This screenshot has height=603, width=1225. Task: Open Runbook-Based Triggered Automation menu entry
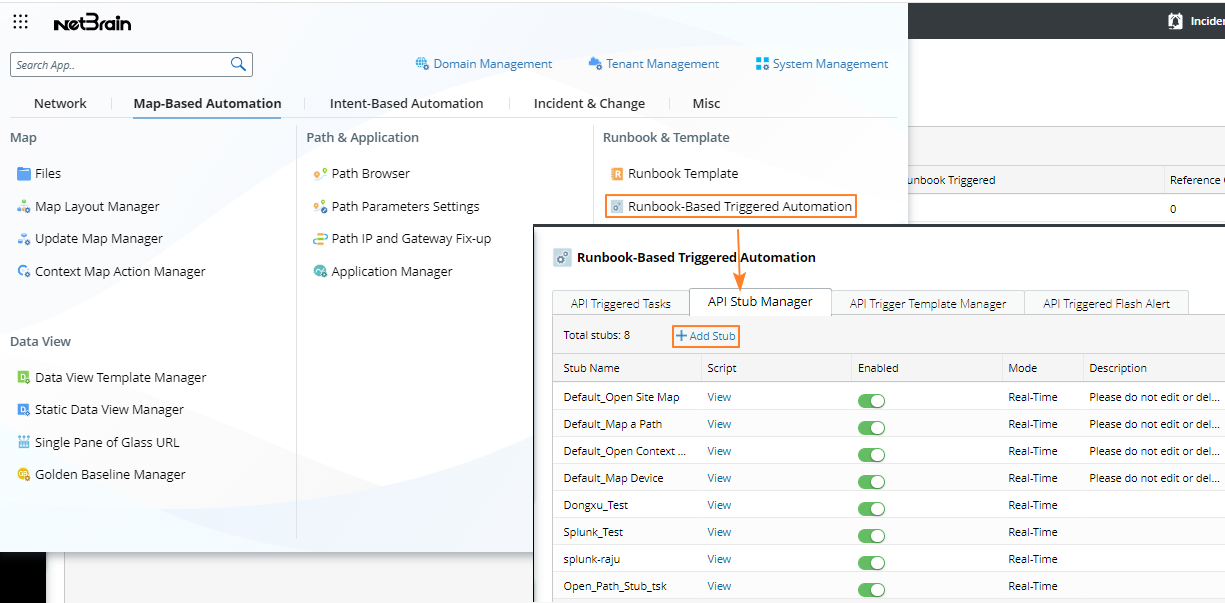(739, 207)
